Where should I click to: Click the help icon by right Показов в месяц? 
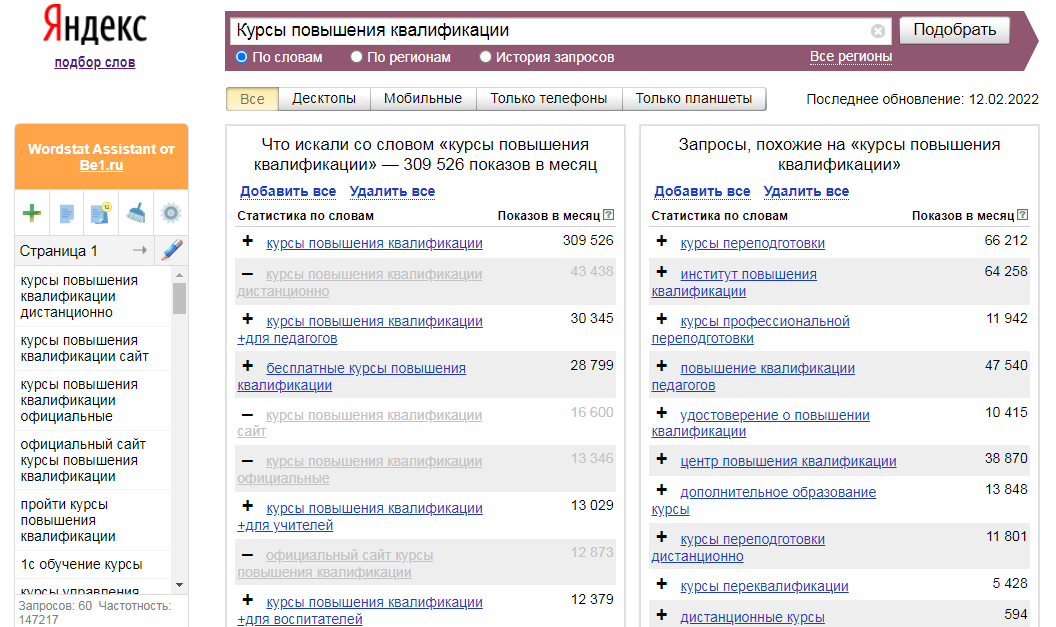coord(1023,215)
